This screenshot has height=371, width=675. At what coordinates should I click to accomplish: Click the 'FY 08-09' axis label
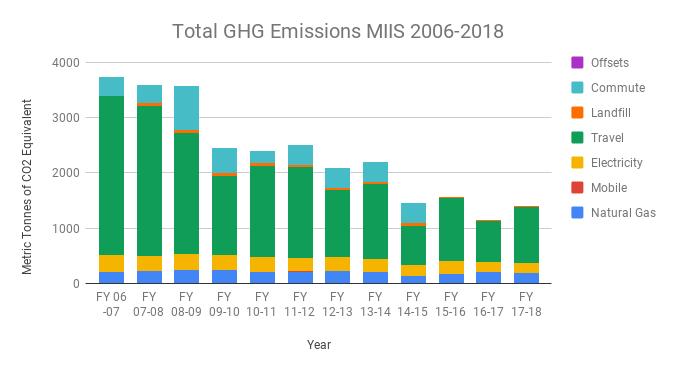pyautogui.click(x=186, y=304)
